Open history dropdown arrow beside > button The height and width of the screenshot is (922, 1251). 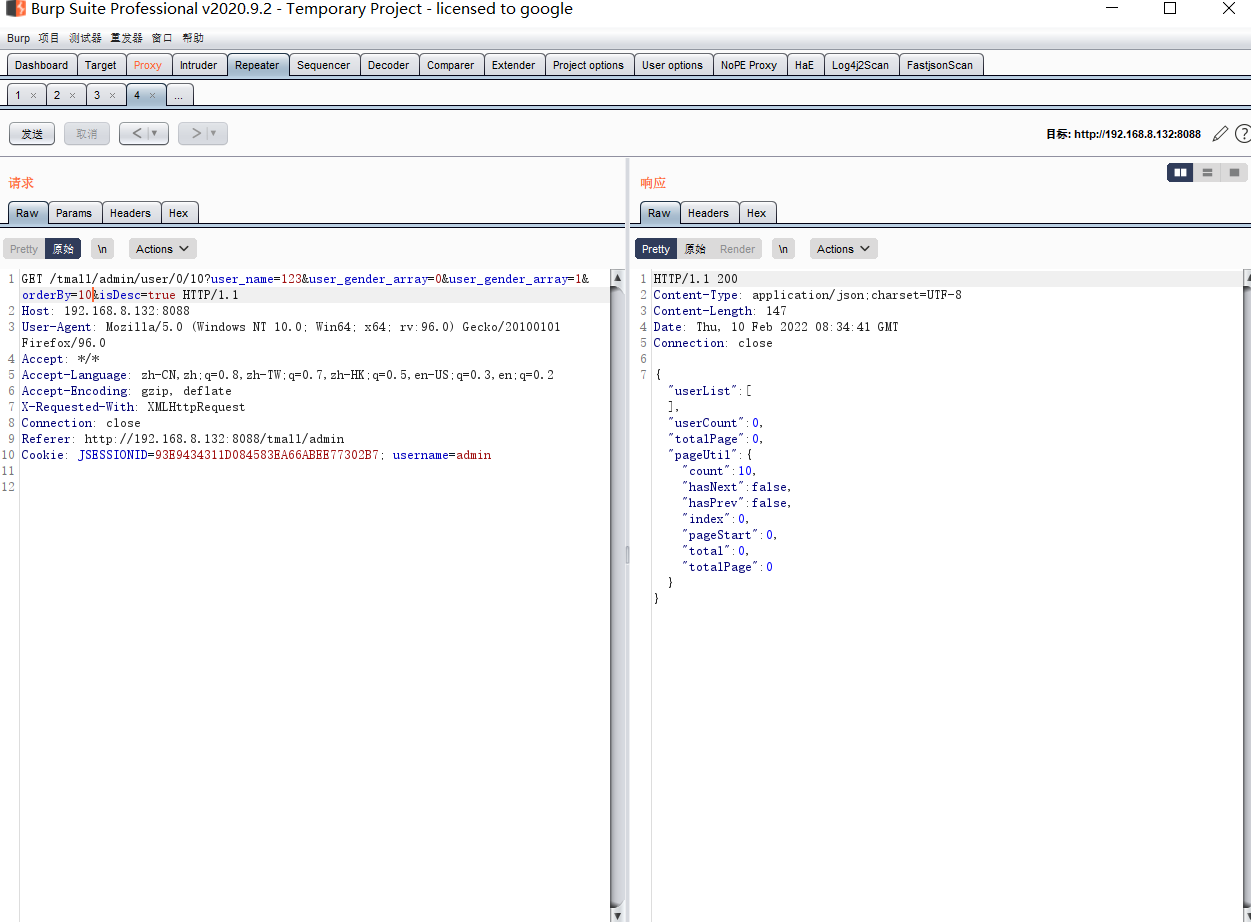[x=215, y=134]
